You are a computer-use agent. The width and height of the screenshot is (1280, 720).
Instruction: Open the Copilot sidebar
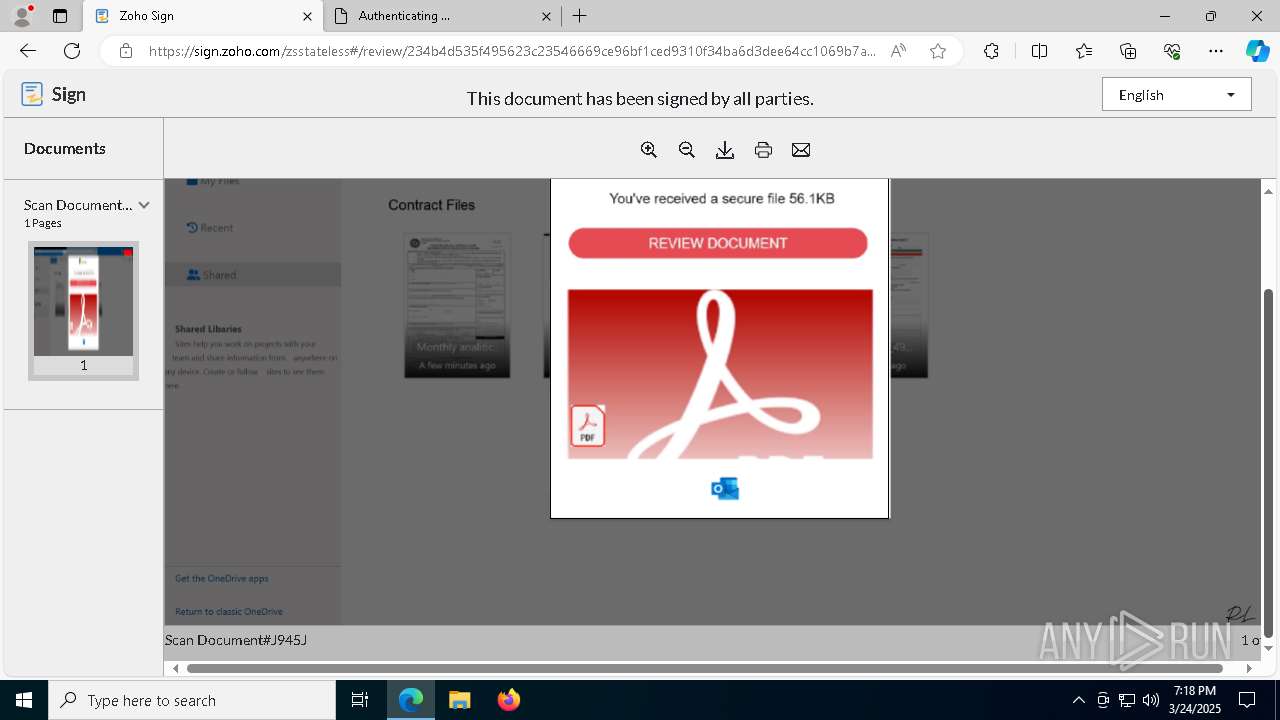click(1258, 51)
